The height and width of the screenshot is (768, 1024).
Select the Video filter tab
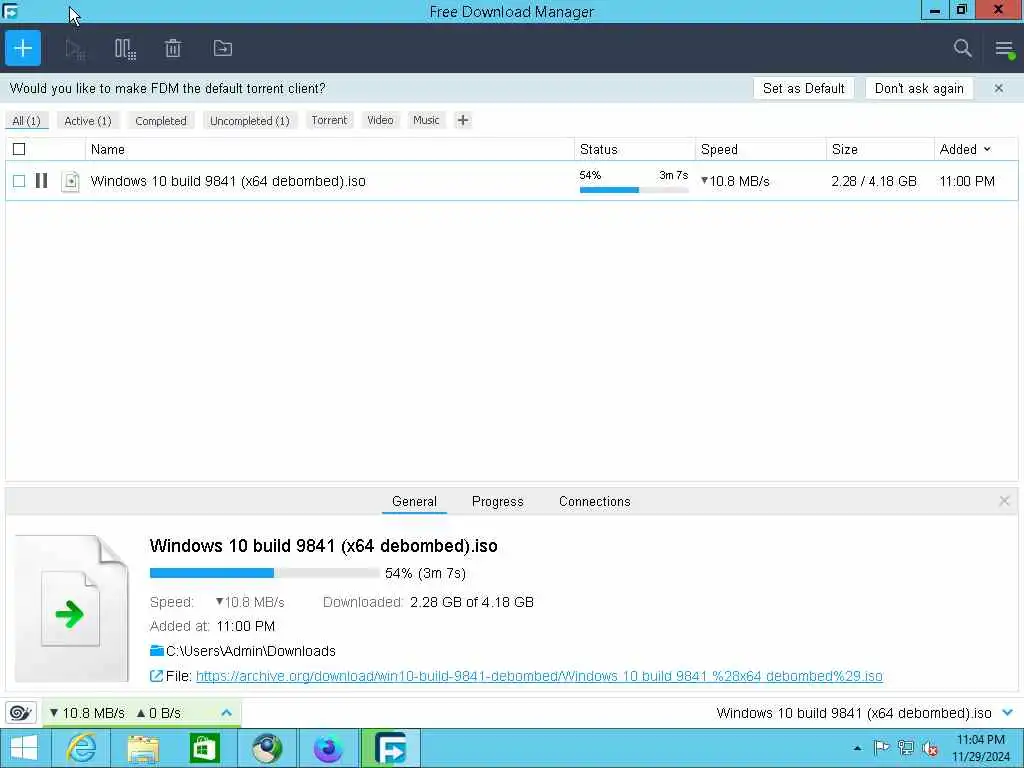click(x=380, y=120)
